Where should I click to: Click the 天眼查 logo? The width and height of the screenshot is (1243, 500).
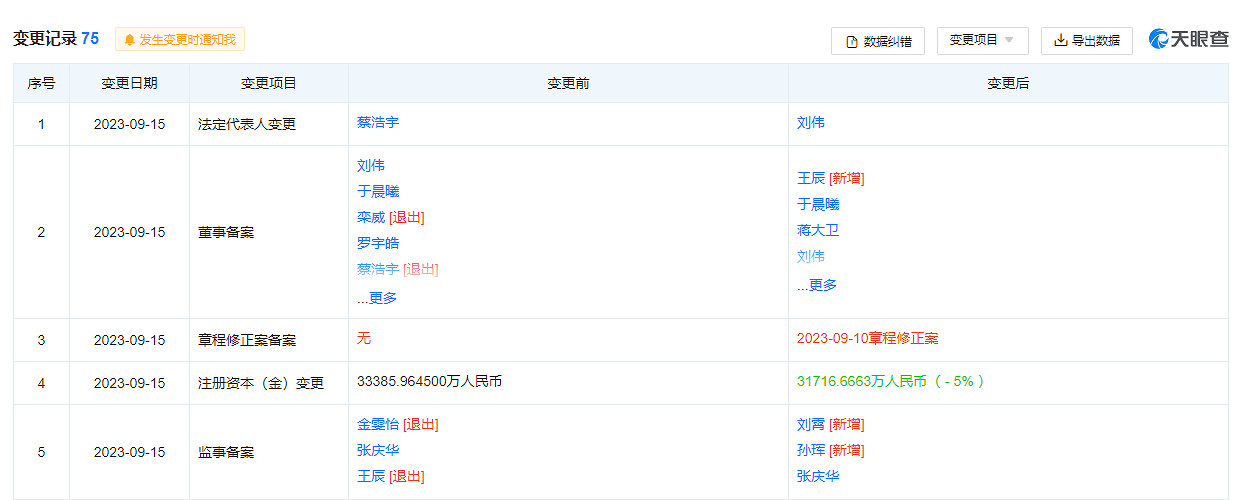click(1188, 40)
